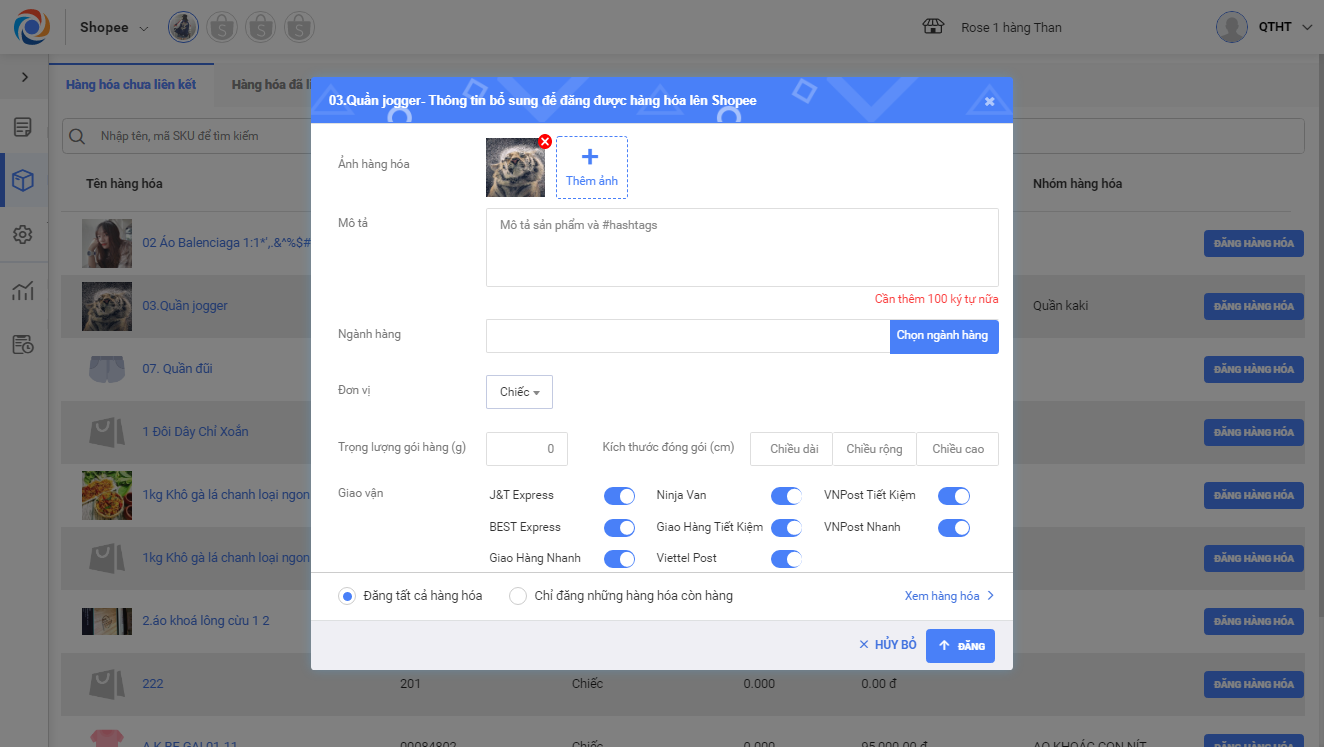Disable the Ninja Van shipping switch
The width and height of the screenshot is (1324, 747).
point(786,496)
